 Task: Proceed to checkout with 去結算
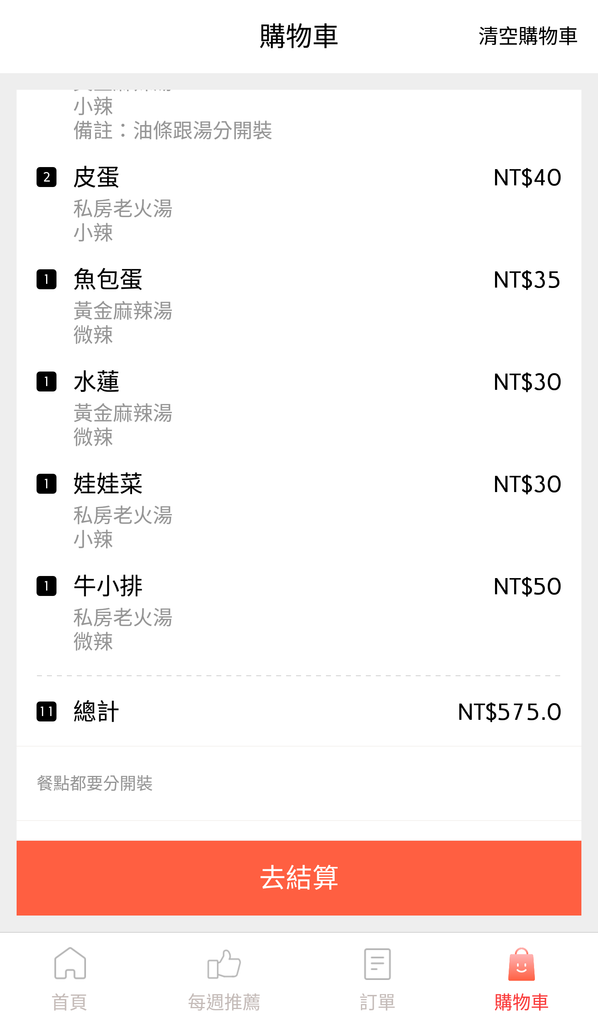click(299, 878)
